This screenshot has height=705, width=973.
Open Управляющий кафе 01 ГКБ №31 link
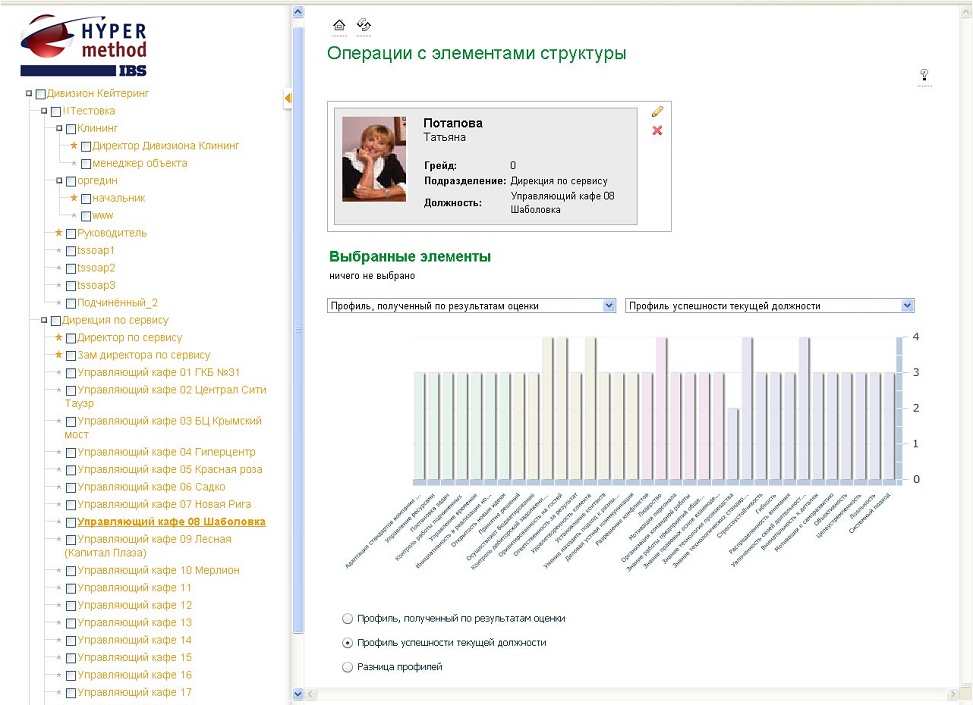158,372
